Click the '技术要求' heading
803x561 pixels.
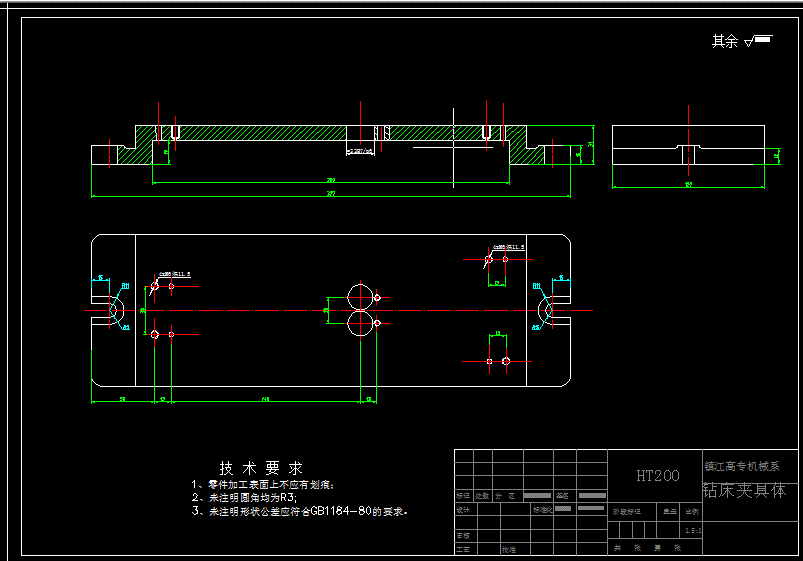click(261, 468)
